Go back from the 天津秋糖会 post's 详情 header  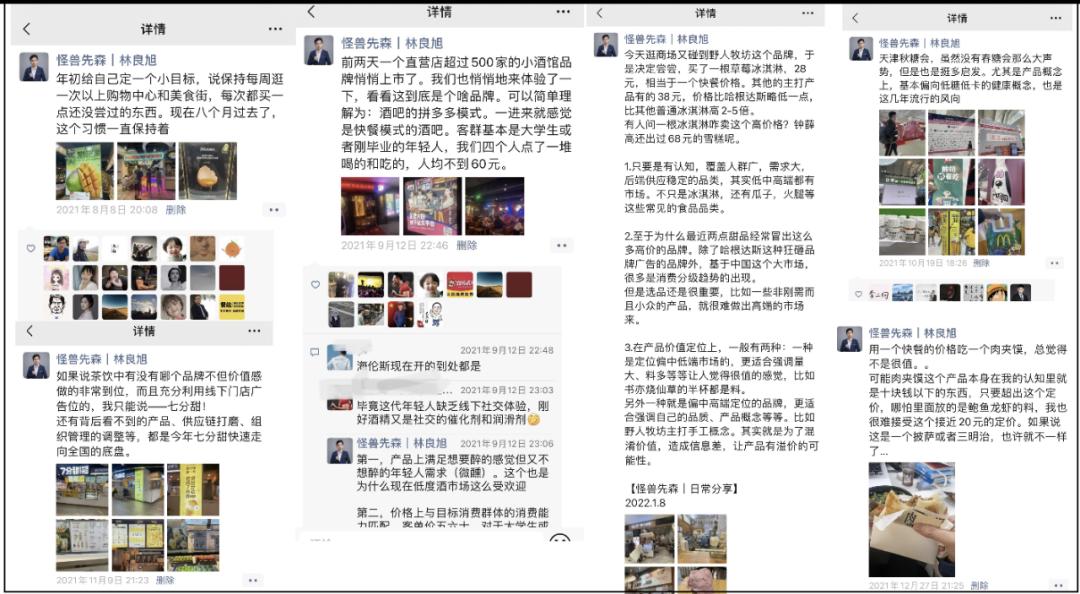[855, 18]
